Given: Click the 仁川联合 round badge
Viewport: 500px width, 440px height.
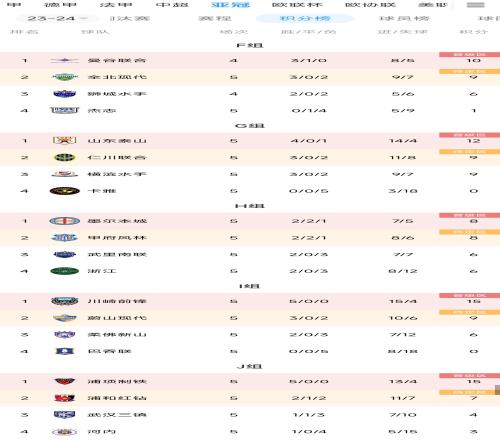Looking at the screenshot, I should (x=64, y=157).
